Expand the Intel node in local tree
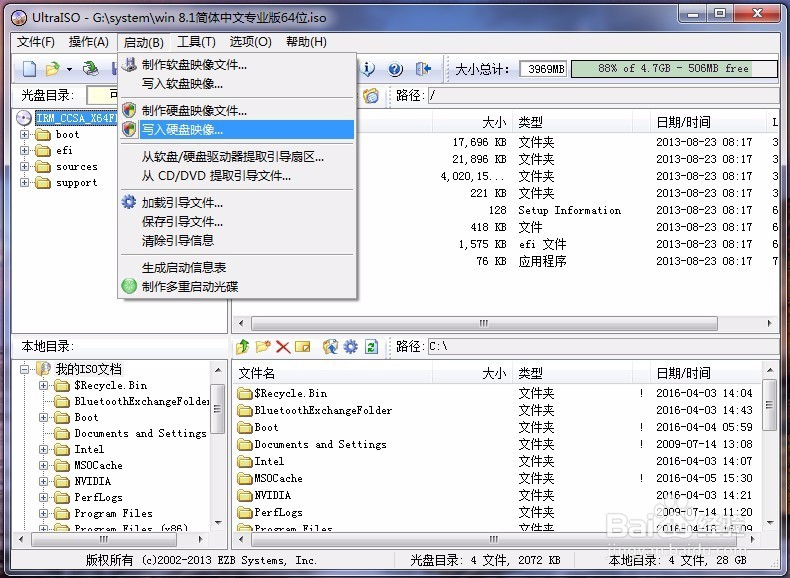790x578 pixels. 44,449
